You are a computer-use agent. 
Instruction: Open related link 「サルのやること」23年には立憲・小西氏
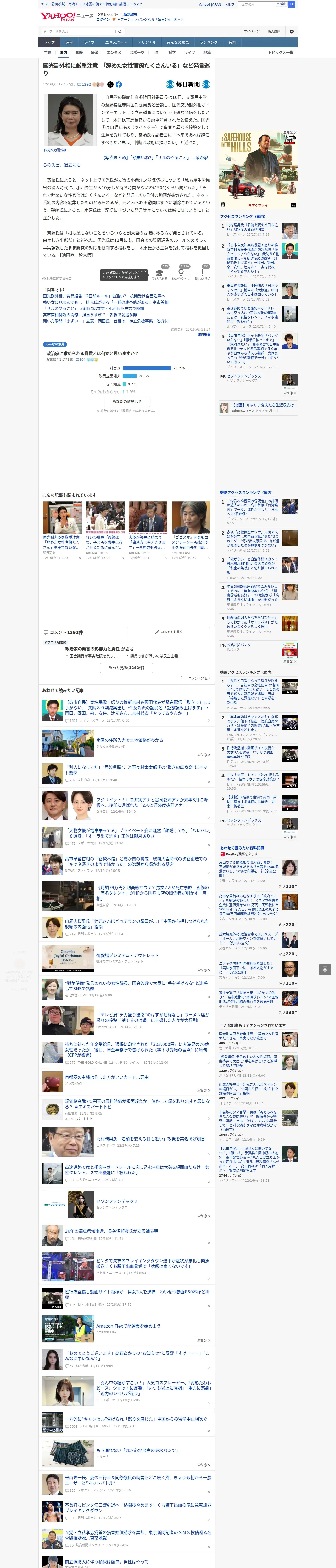click(93, 309)
